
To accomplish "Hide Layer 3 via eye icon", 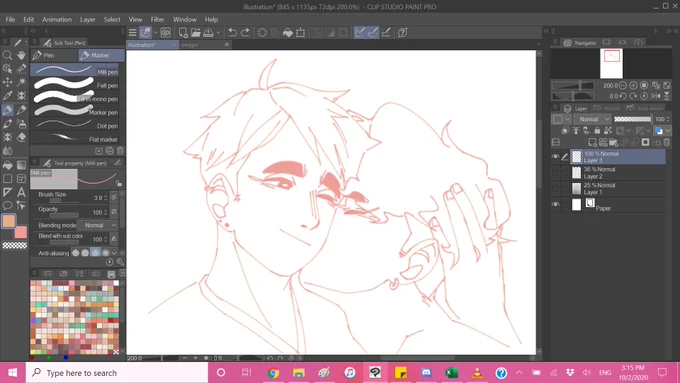I will point(555,157).
